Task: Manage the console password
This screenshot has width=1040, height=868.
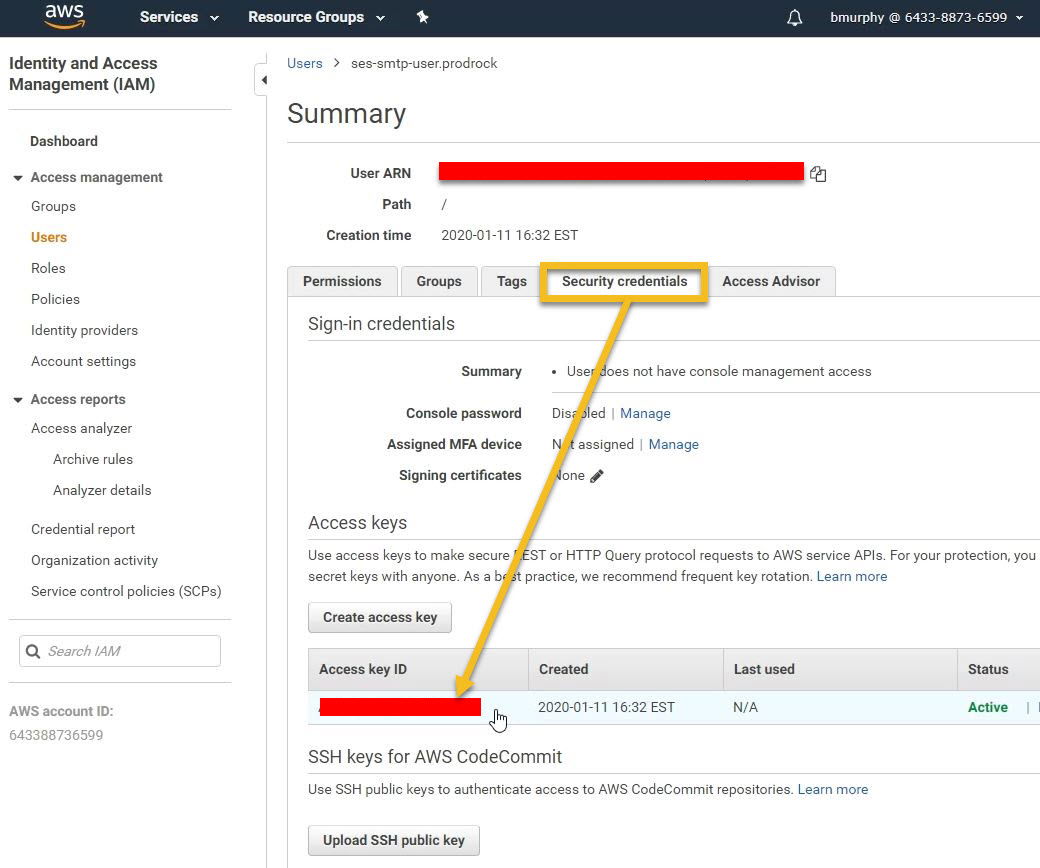Action: pos(645,414)
